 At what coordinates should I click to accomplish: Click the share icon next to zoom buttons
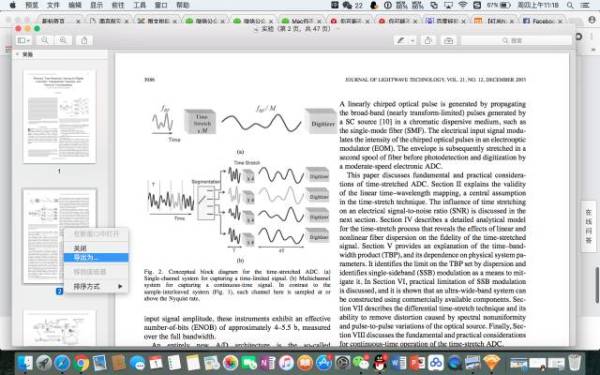pyautogui.click(x=84, y=40)
